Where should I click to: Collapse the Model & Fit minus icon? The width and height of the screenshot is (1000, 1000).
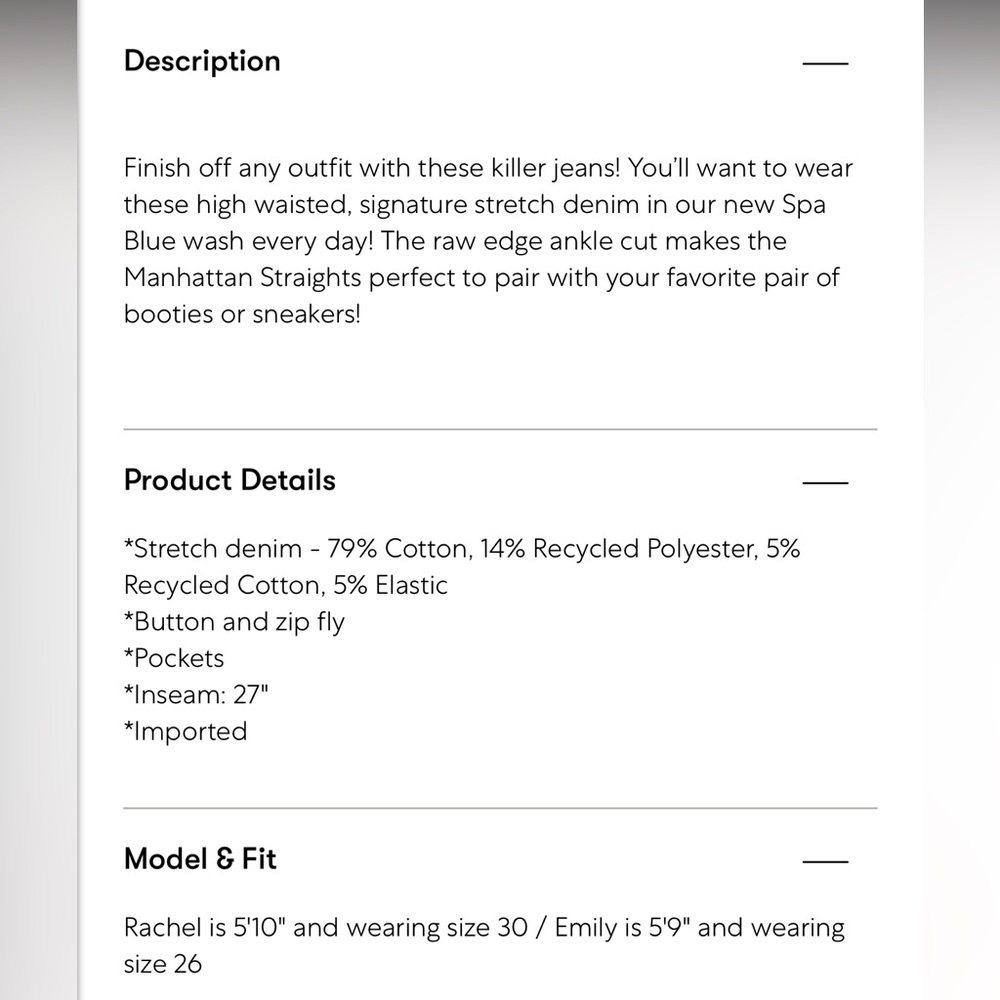(825, 861)
